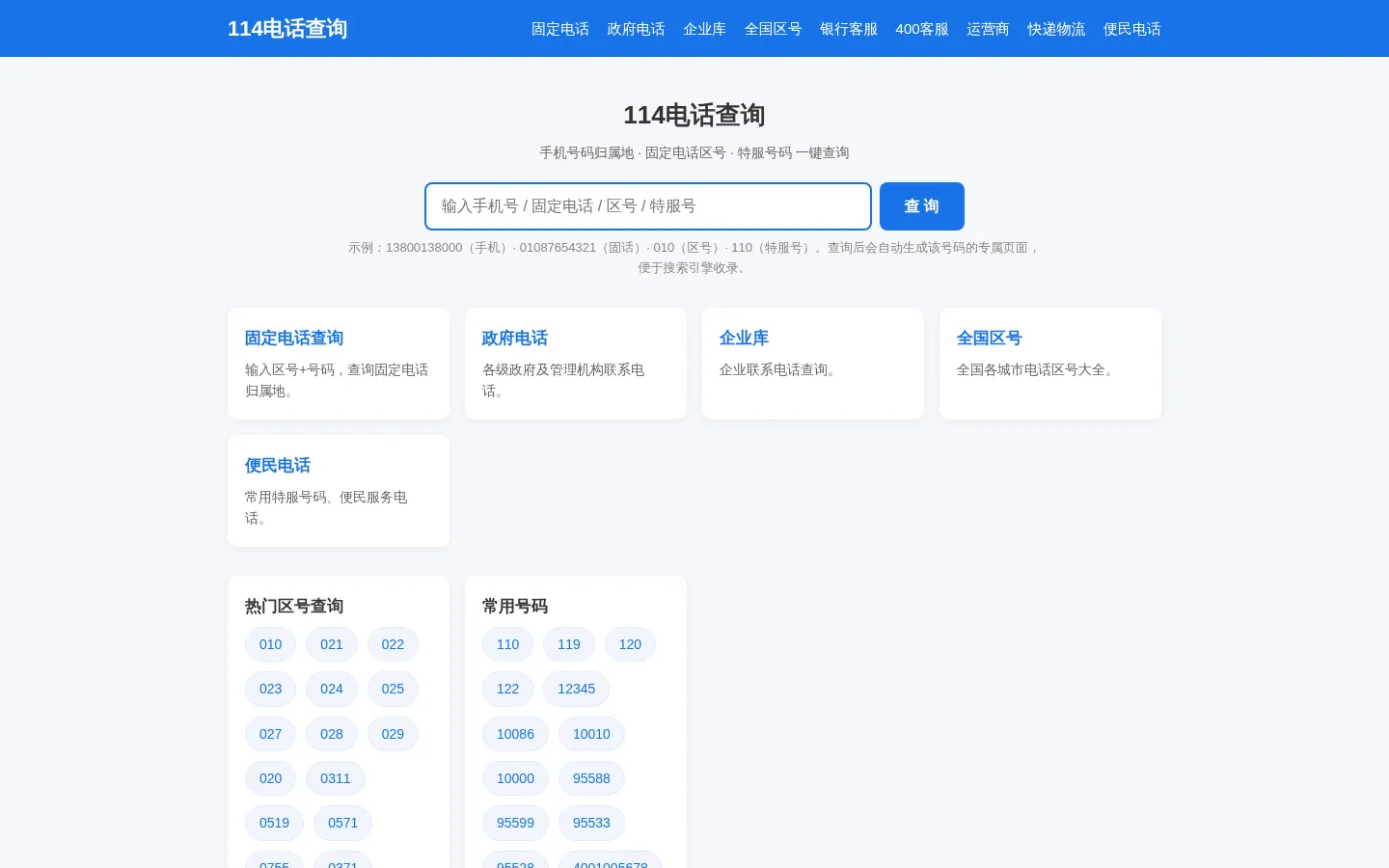Choose area code 024
Viewport: 1389px width, 868px height.
332,689
